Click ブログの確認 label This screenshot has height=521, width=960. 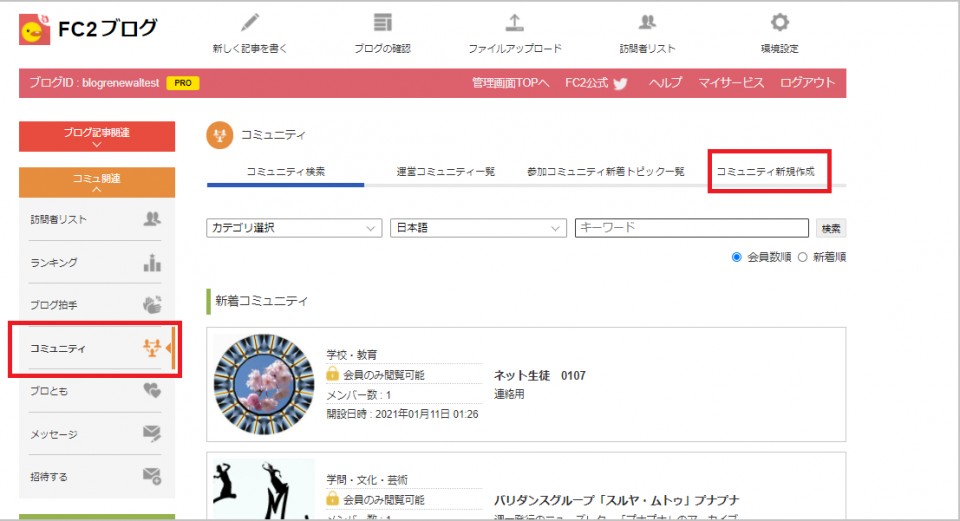[x=383, y=48]
